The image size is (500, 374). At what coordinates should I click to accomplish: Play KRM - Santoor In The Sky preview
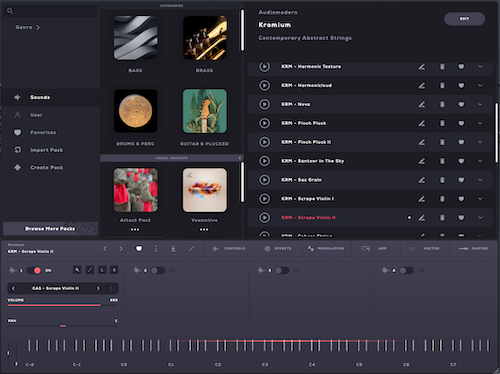click(264, 161)
